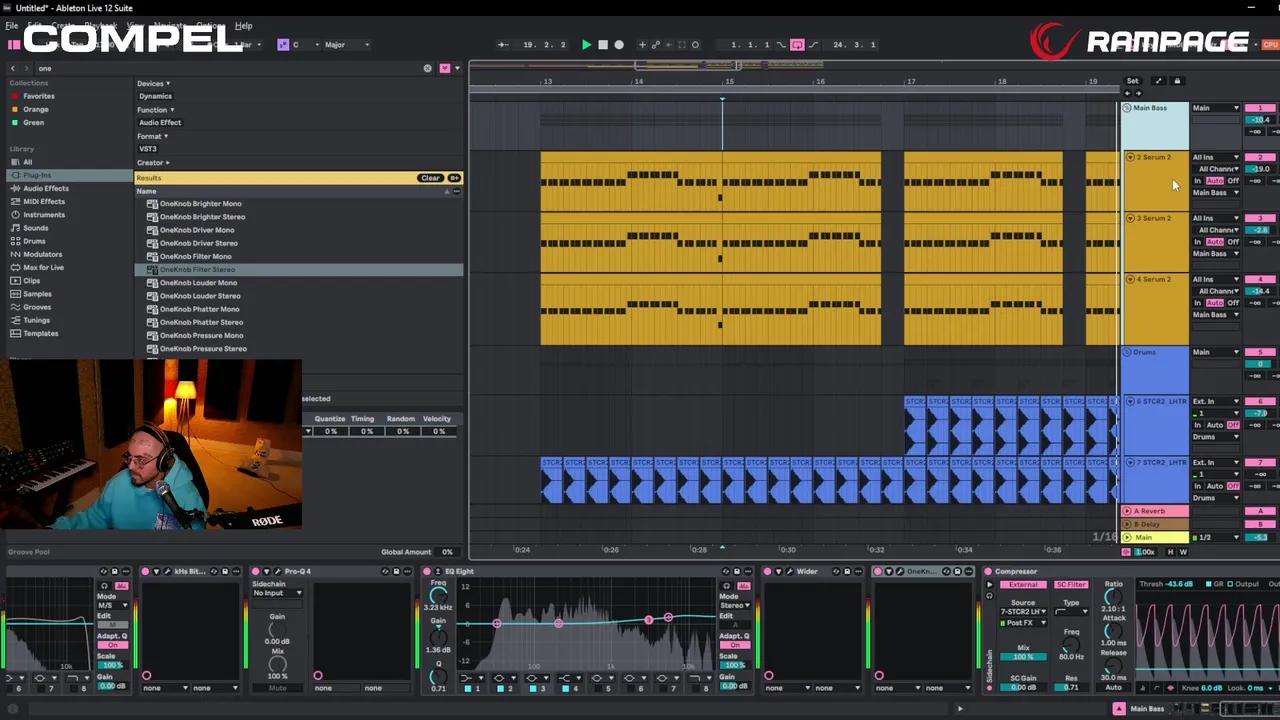Show All library items
1280x720 pixels.
coord(27,162)
